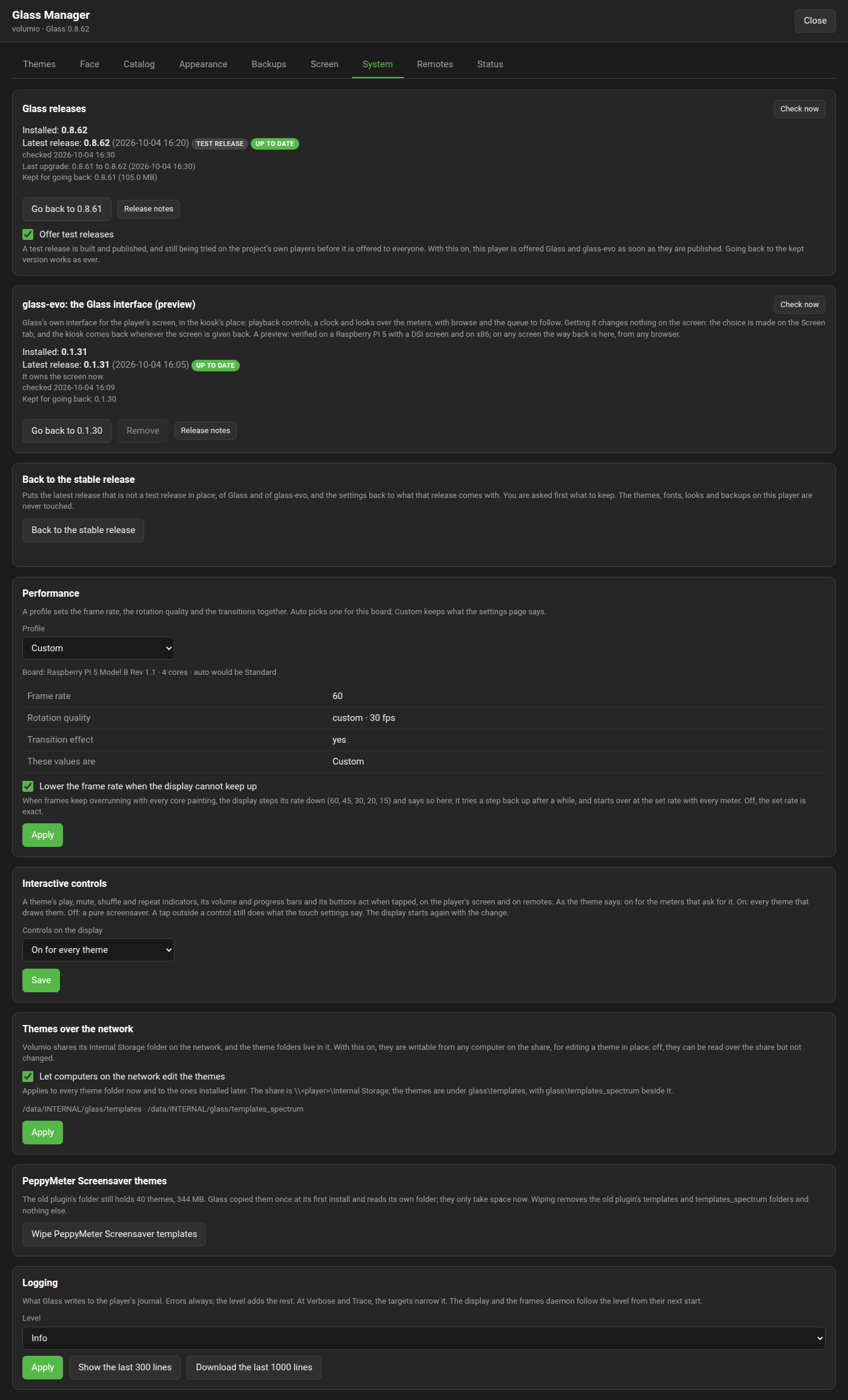Apply Themes over the network setting
This screenshot has width=848, height=1400.
[42, 1132]
